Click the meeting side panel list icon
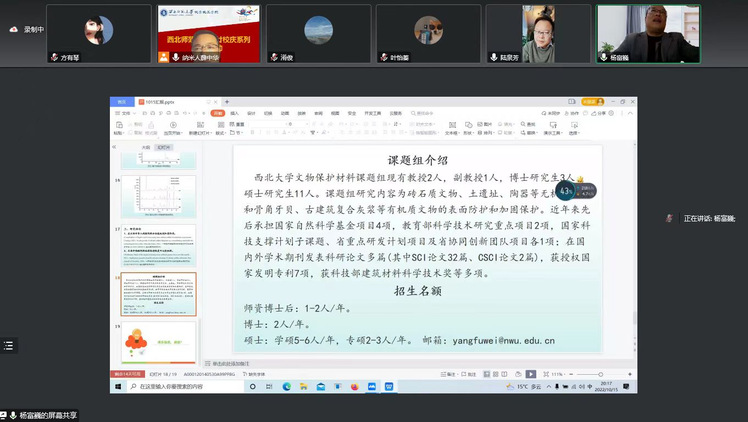The width and height of the screenshot is (748, 422). [8, 345]
